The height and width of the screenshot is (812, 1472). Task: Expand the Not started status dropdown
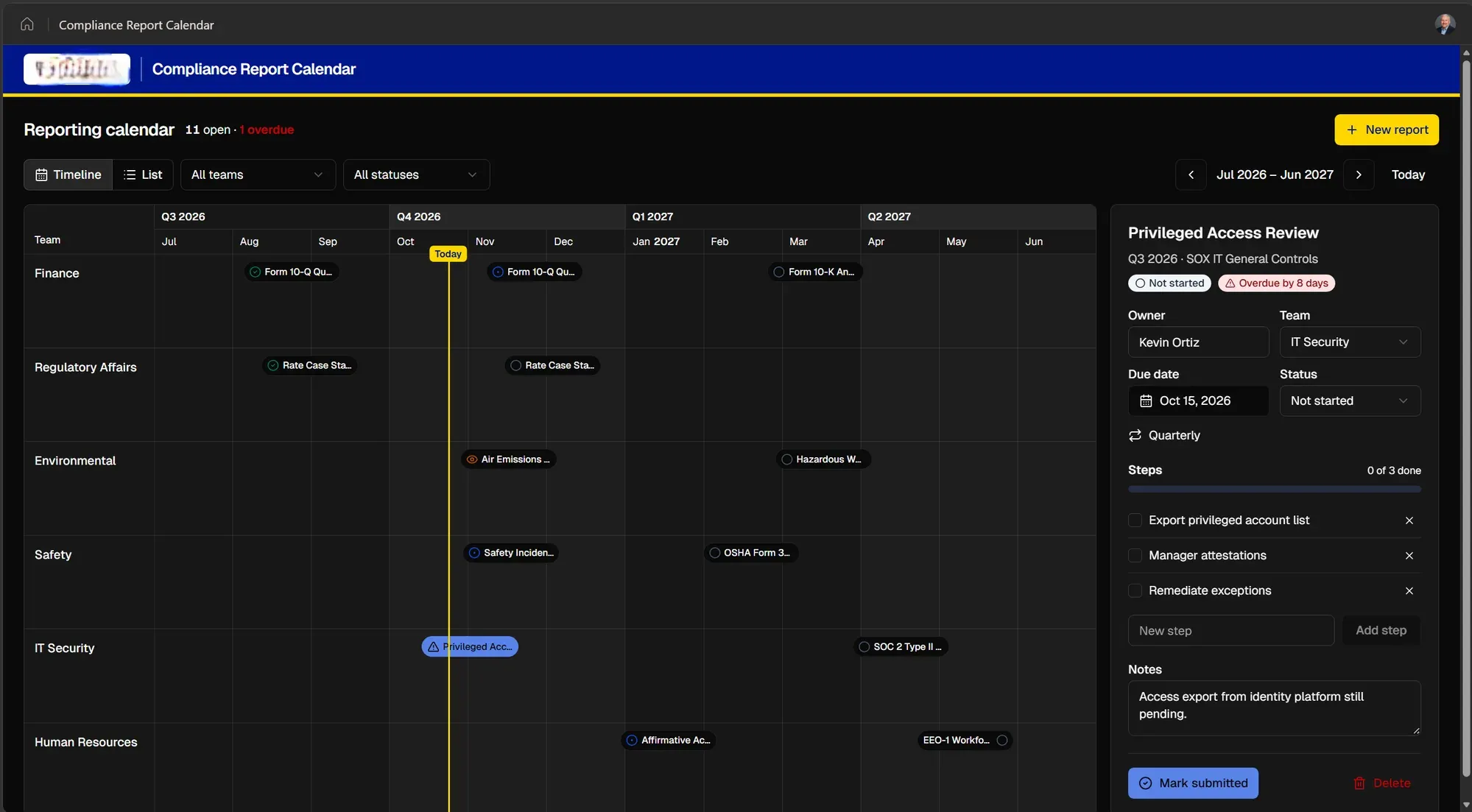pos(1350,401)
